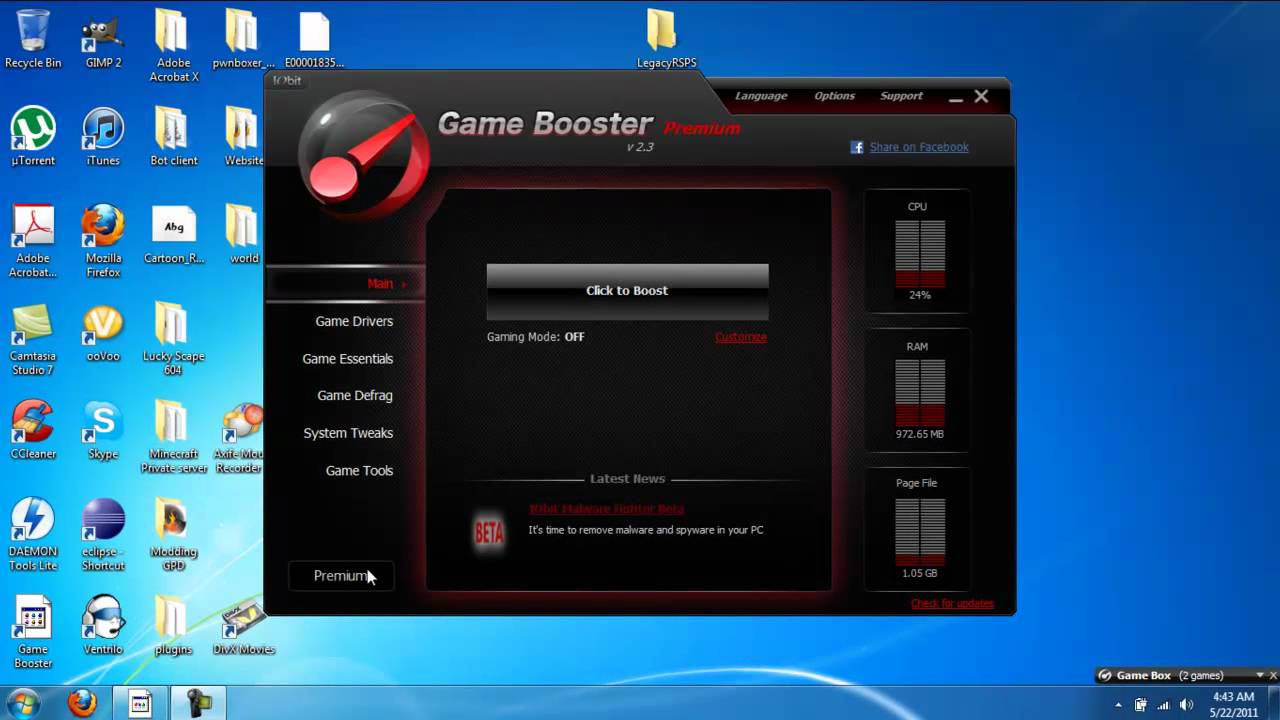Select the world folder on desktop

243,235
